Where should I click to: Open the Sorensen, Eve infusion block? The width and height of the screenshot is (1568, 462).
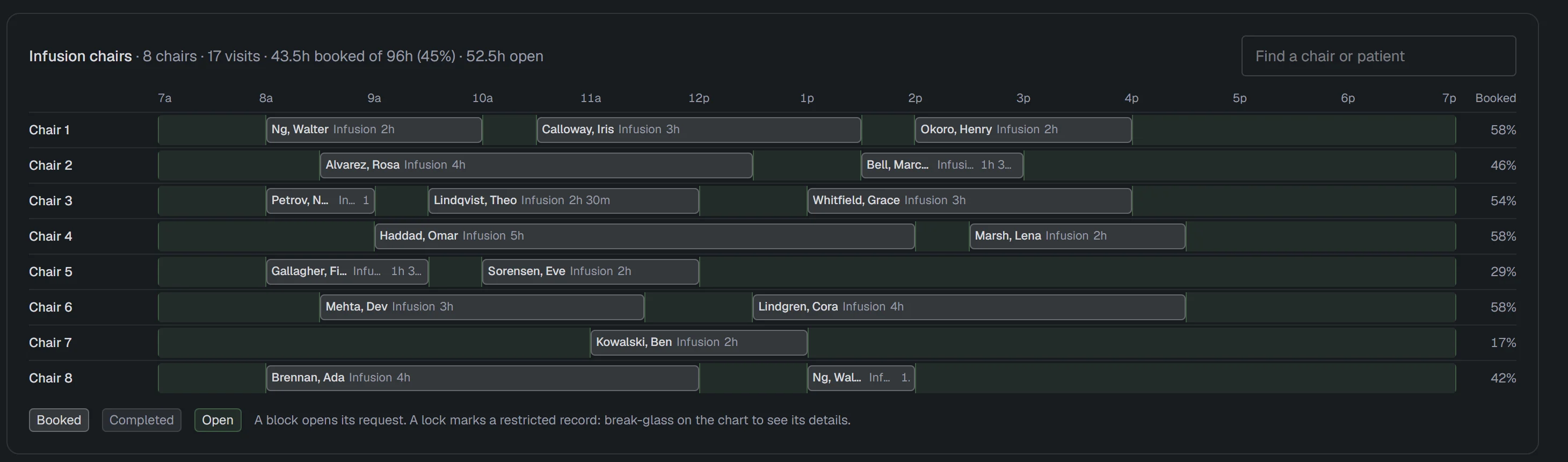pyautogui.click(x=591, y=271)
